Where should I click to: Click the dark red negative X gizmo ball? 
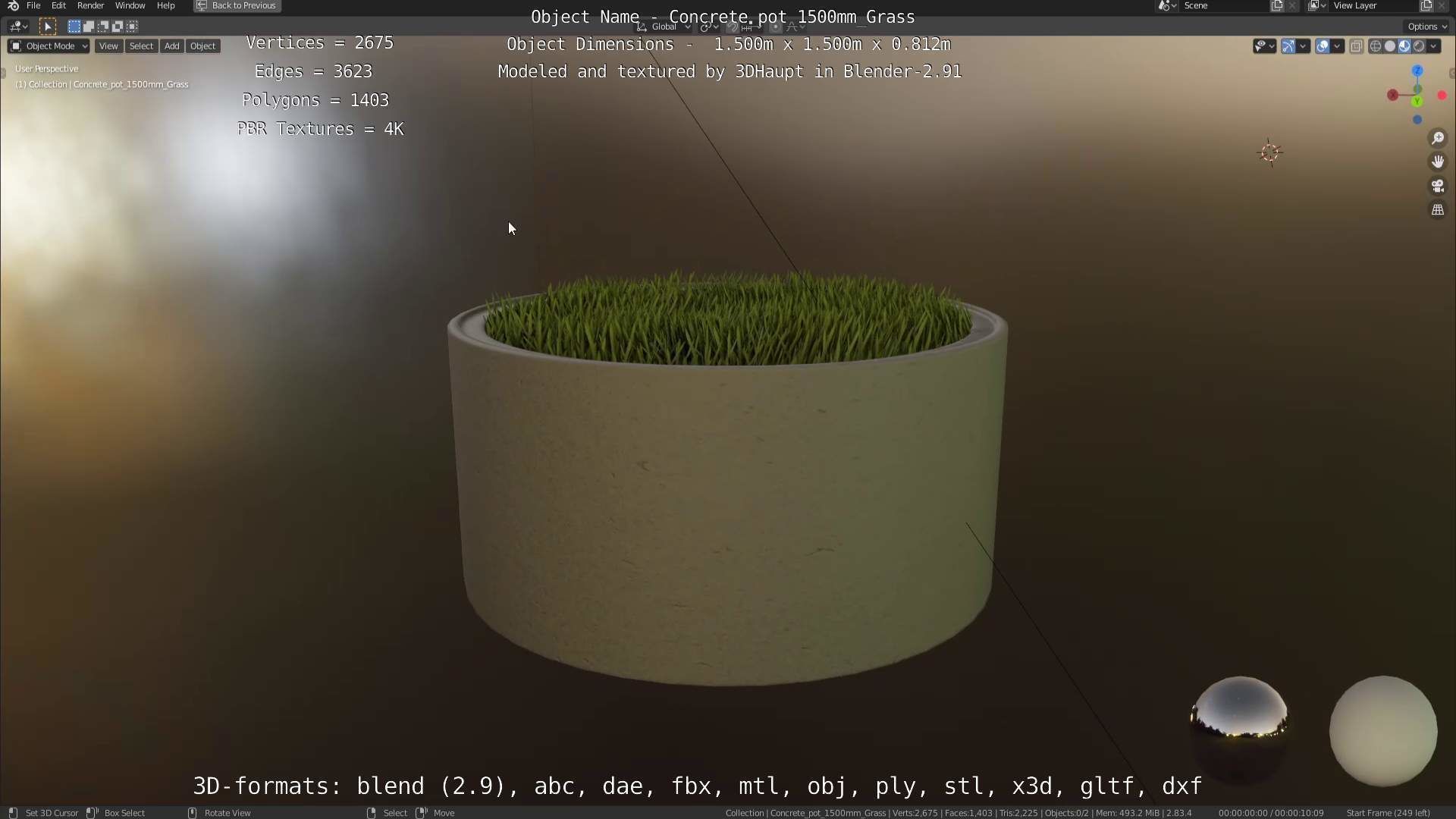pyautogui.click(x=1392, y=95)
